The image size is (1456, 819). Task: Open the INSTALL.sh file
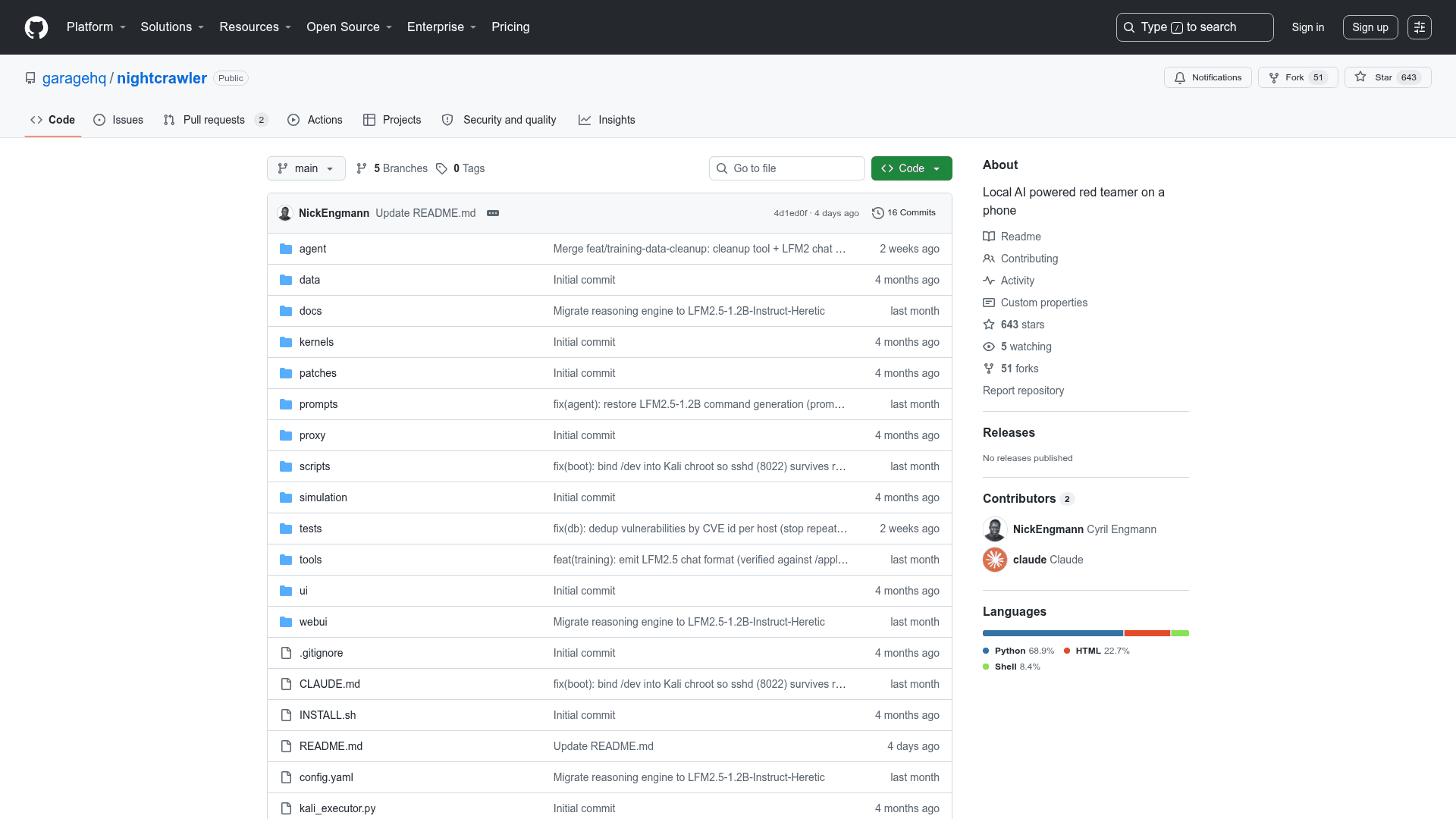point(328,715)
